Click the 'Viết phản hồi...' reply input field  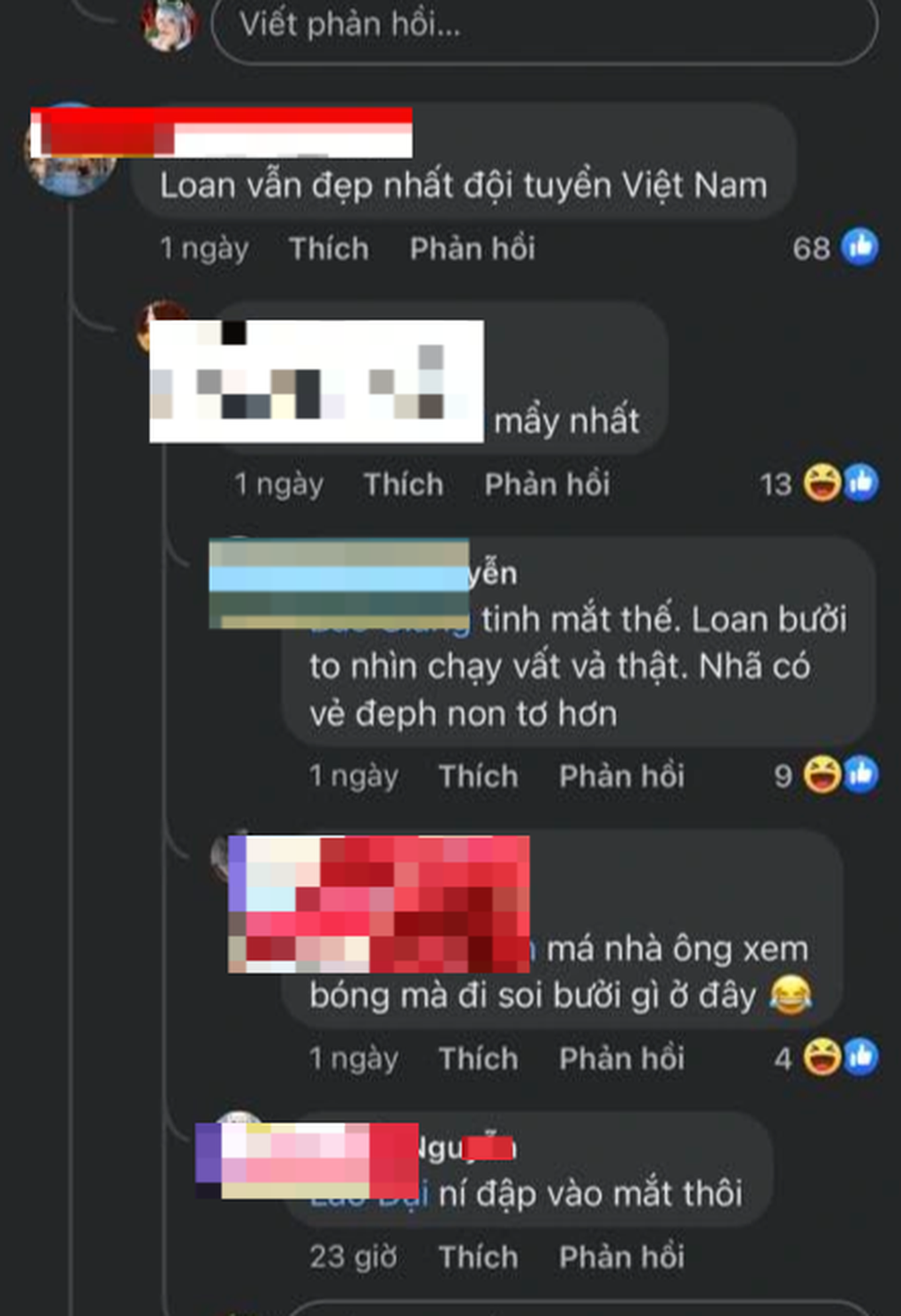pos(544,27)
